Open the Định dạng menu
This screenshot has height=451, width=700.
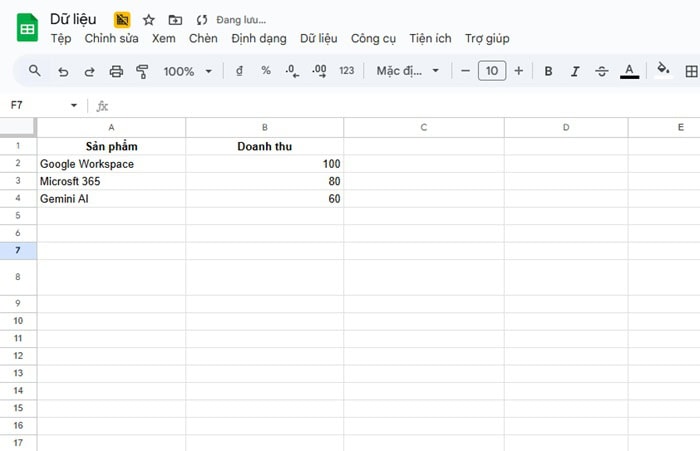258,39
